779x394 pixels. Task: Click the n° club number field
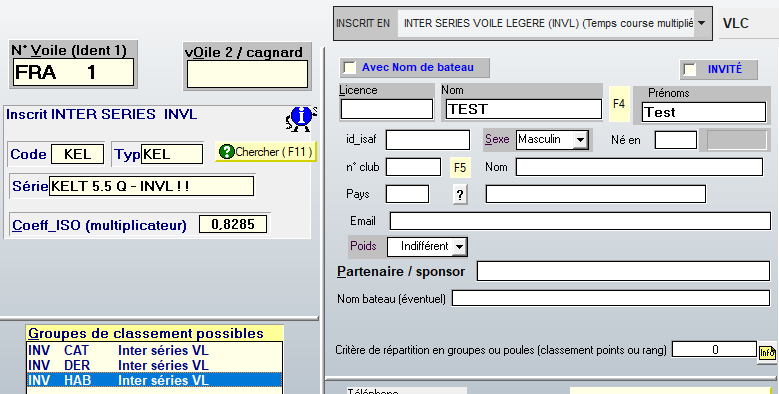click(413, 167)
